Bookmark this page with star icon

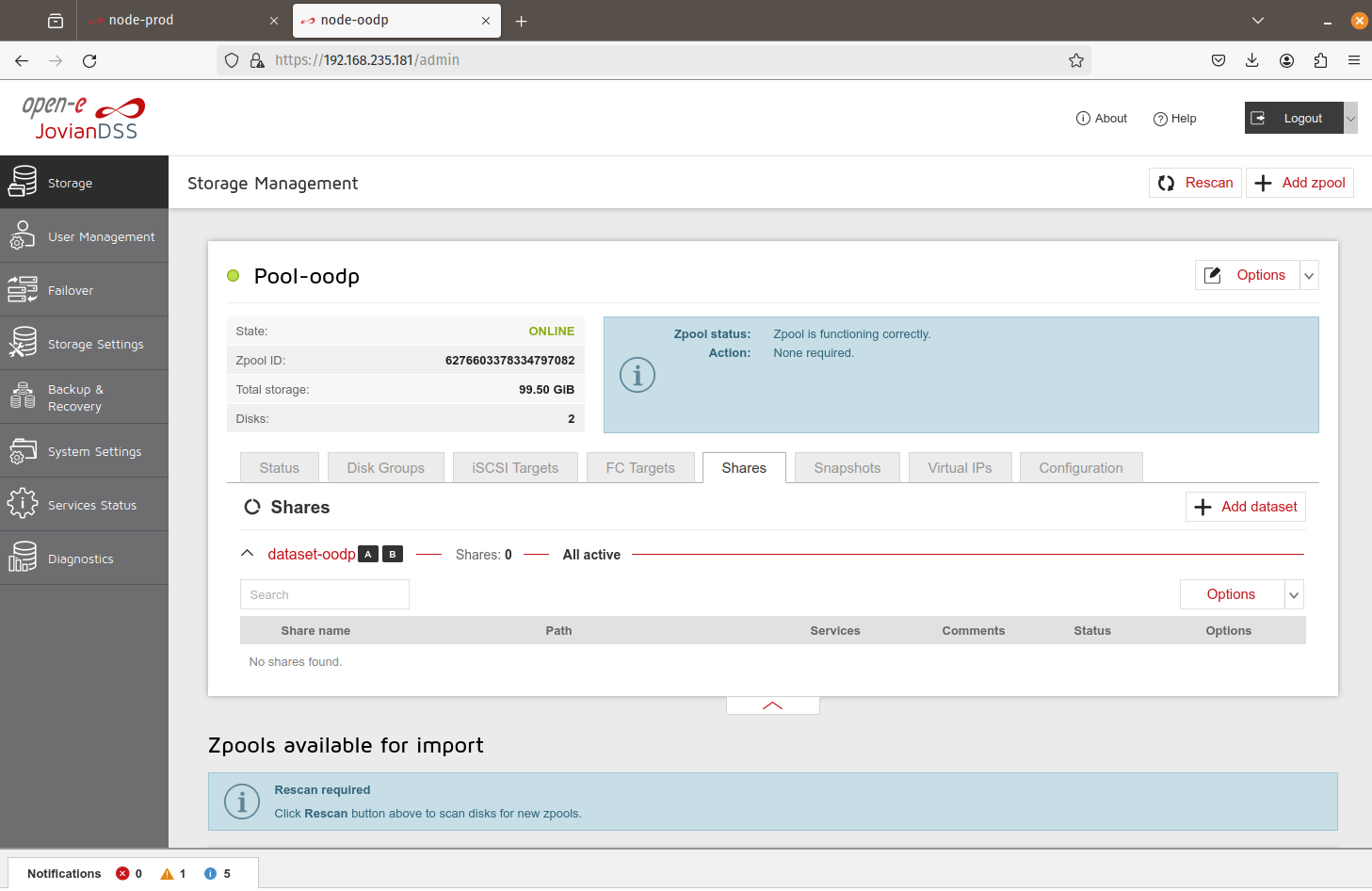[x=1076, y=60]
